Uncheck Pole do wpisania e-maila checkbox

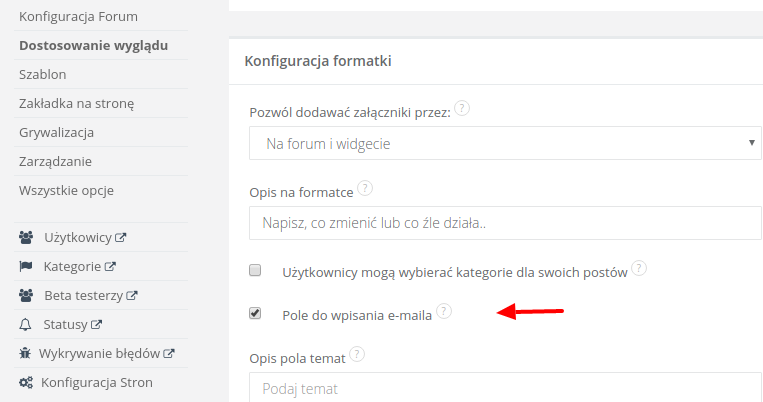(x=255, y=314)
